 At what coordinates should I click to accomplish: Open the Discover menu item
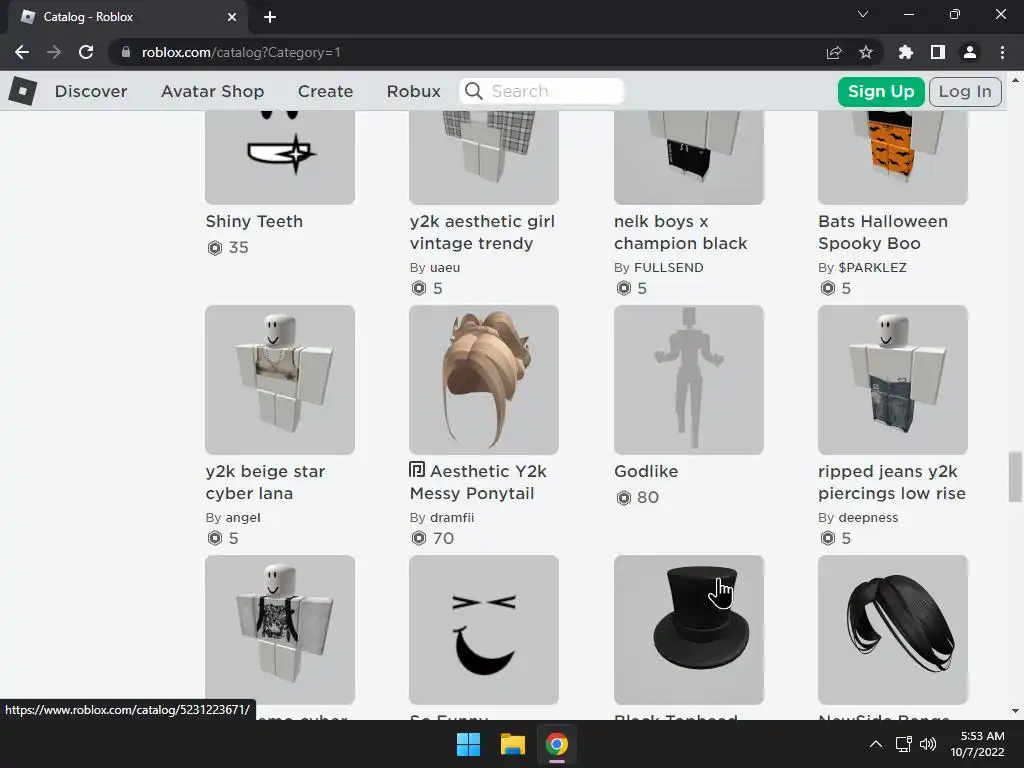click(x=91, y=91)
